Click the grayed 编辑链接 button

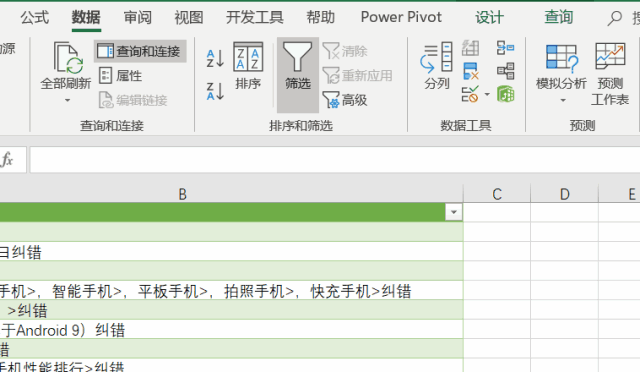[133, 100]
